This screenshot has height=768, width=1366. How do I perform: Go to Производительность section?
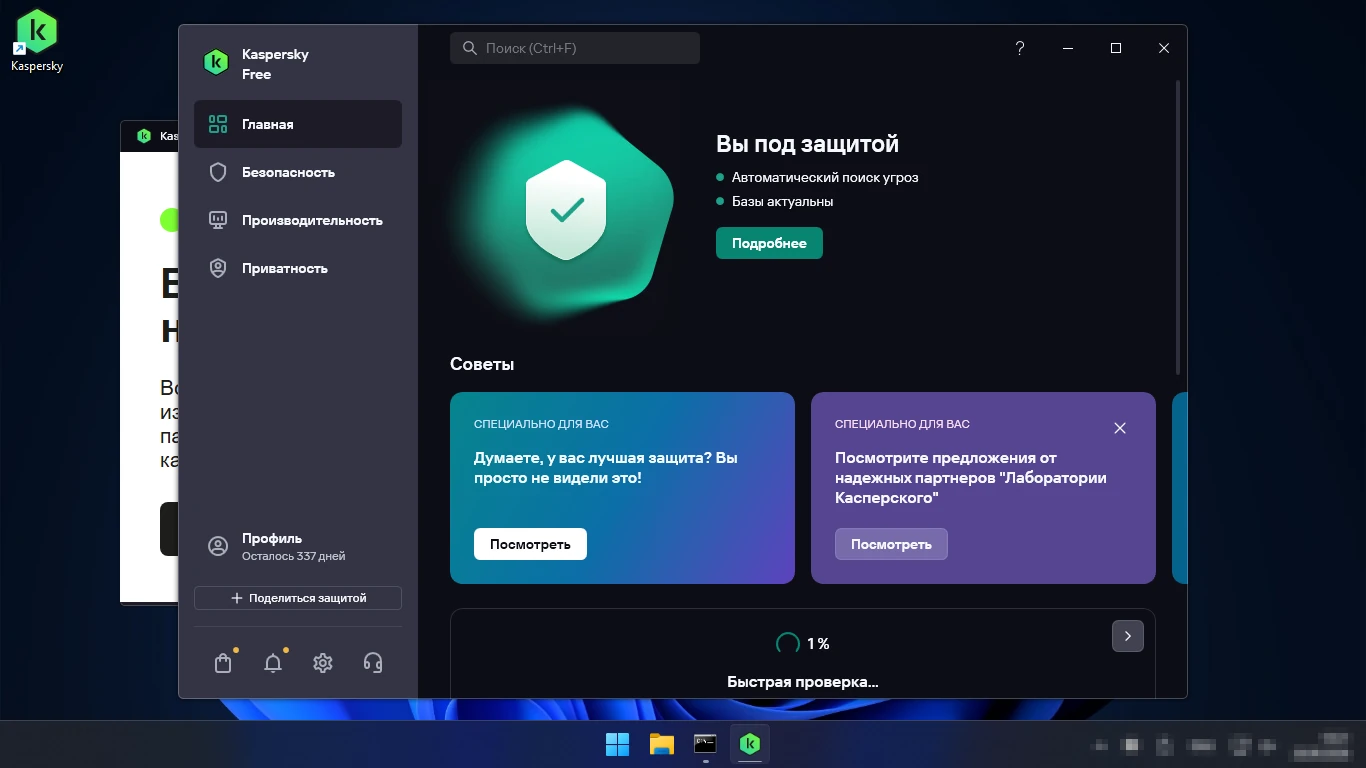[x=298, y=220]
